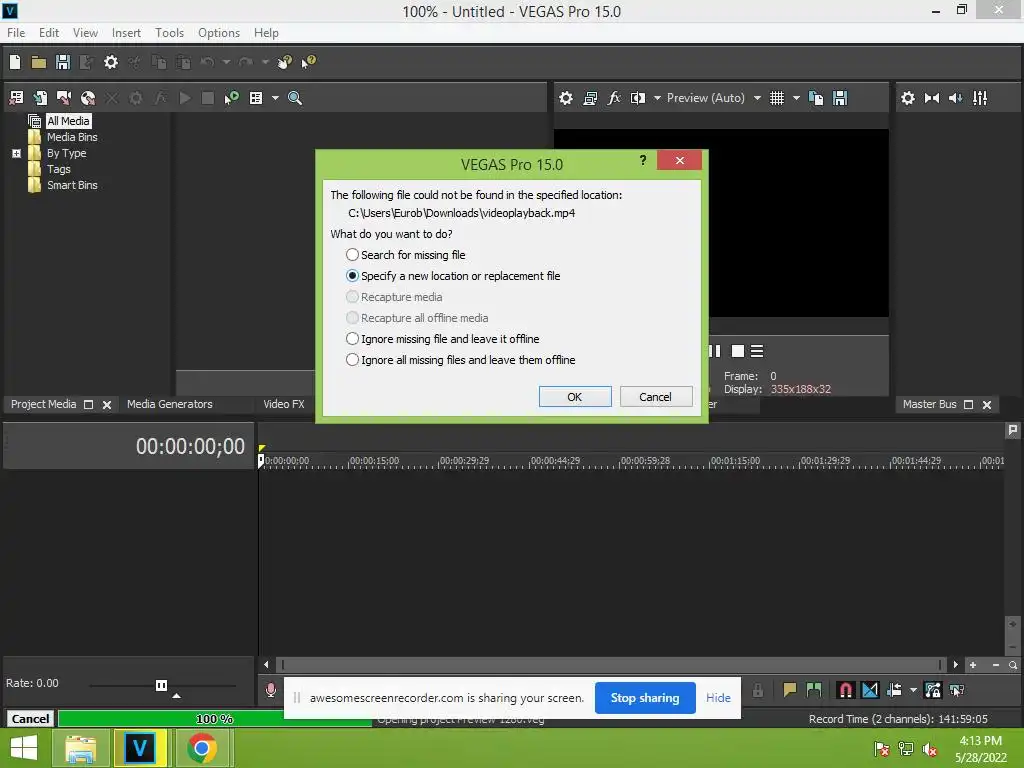Click the Dim Output speaker icon
1024x768 pixels.
[x=955, y=98]
